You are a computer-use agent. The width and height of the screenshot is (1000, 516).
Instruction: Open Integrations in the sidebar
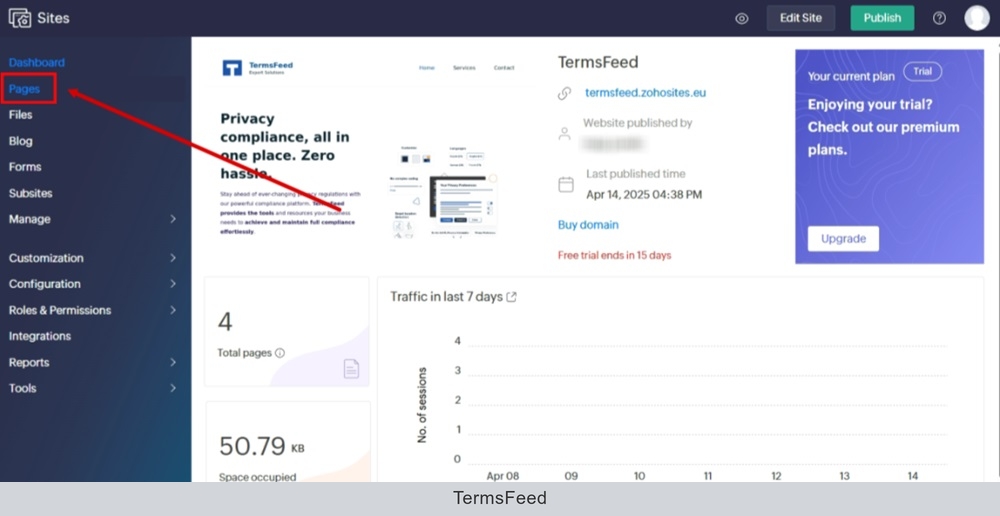(x=40, y=336)
